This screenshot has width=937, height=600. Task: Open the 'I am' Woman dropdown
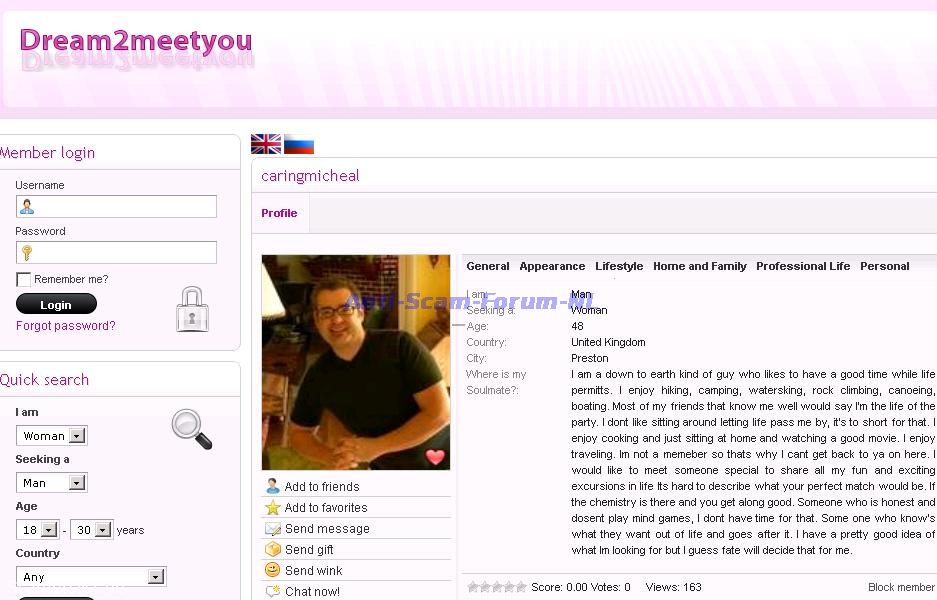[52, 436]
